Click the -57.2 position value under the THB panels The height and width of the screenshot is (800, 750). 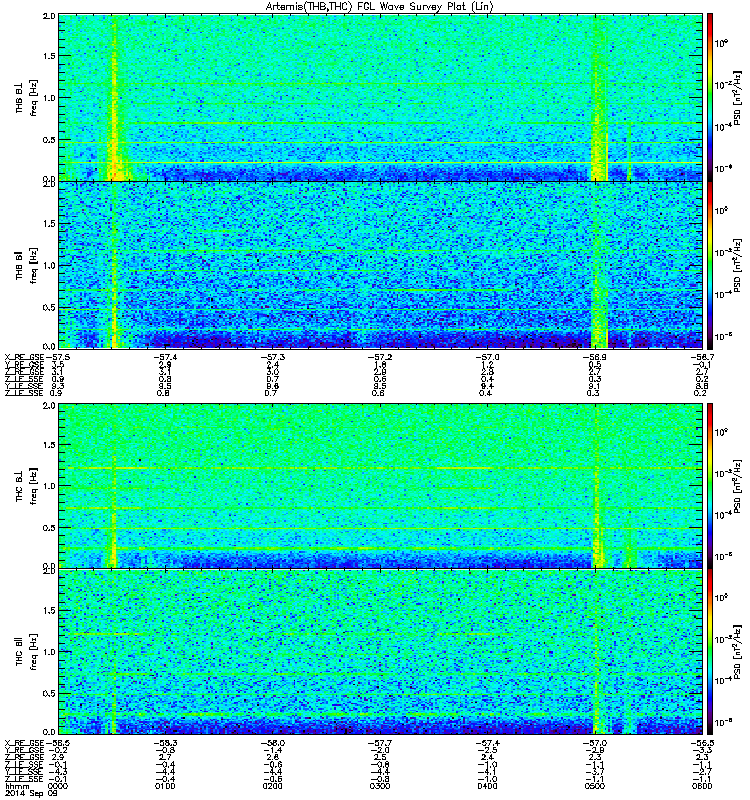point(380,357)
